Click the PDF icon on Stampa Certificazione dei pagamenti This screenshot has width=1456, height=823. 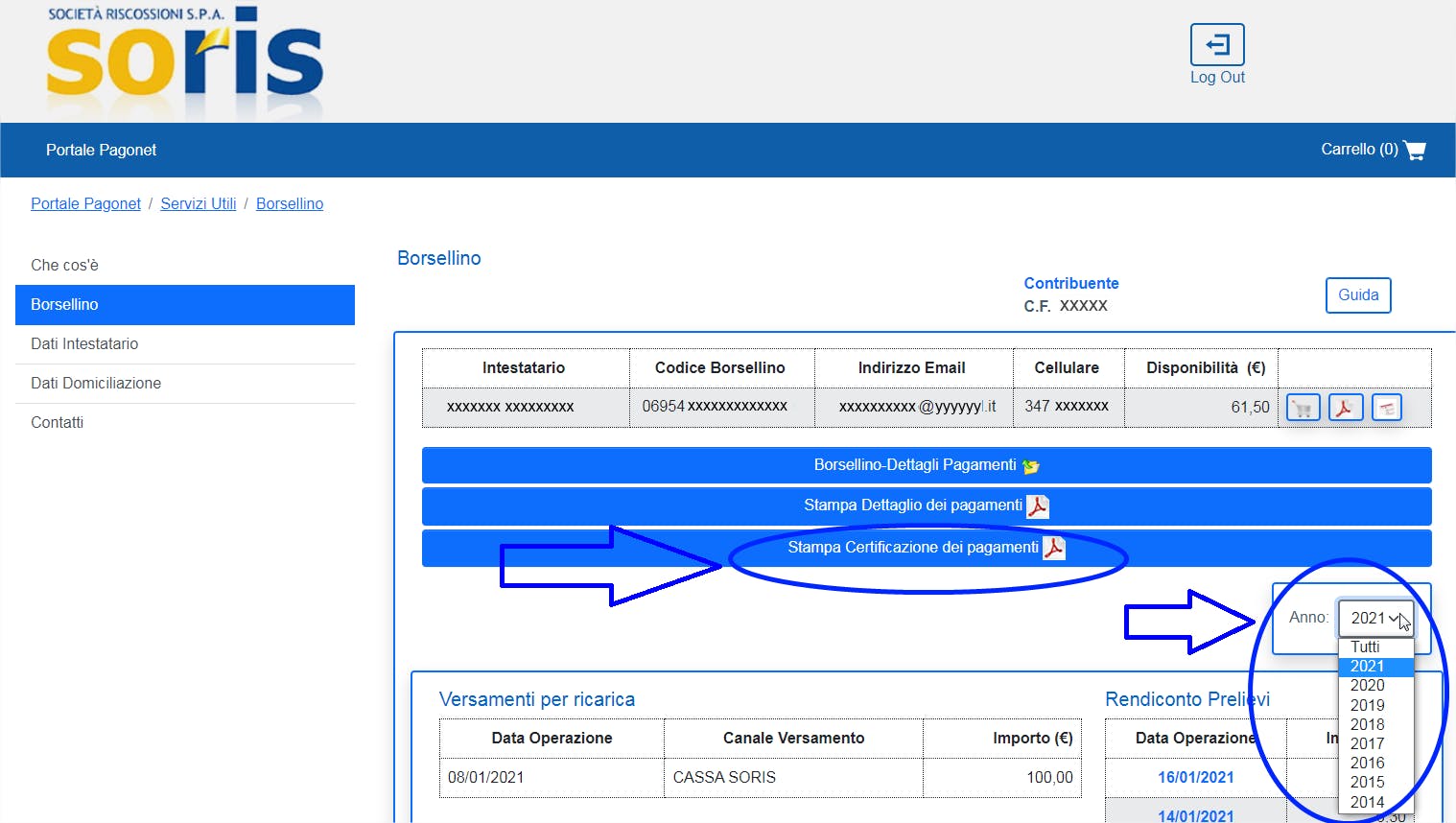click(x=1054, y=548)
